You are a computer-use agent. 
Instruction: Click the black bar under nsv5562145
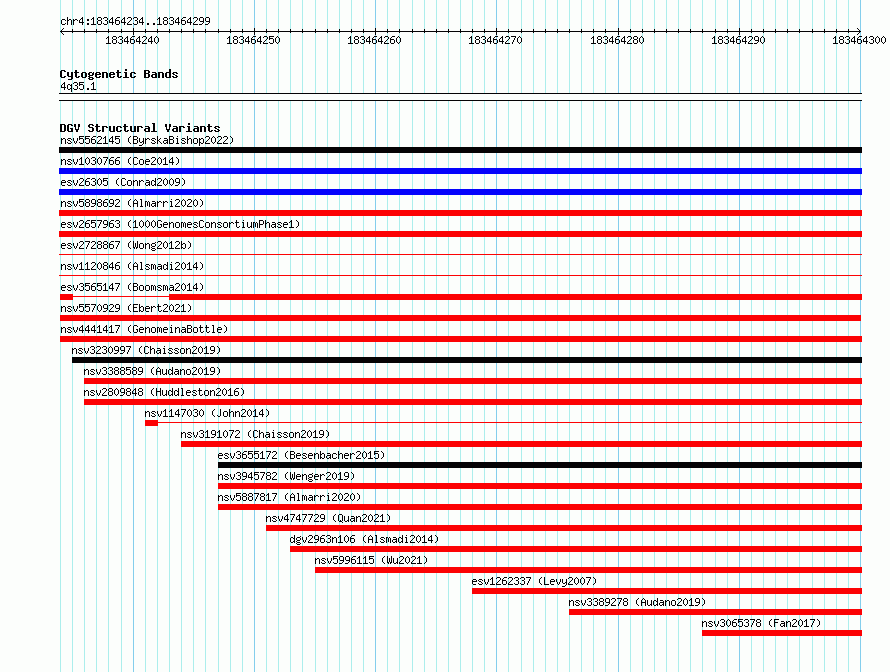tap(460, 150)
